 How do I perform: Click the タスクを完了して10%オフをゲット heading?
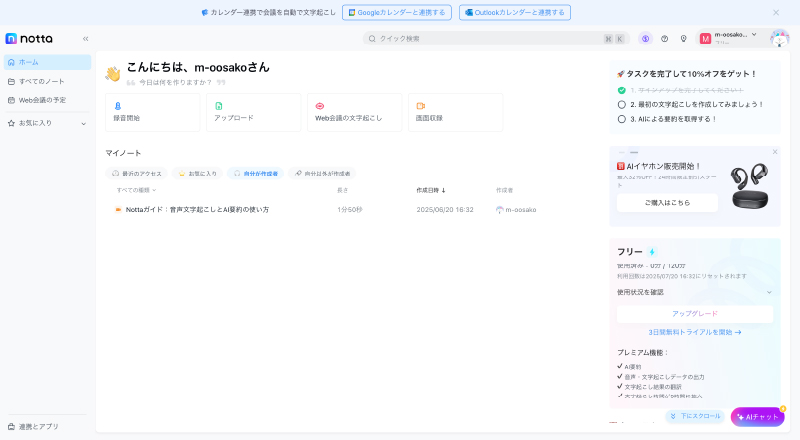click(686, 74)
